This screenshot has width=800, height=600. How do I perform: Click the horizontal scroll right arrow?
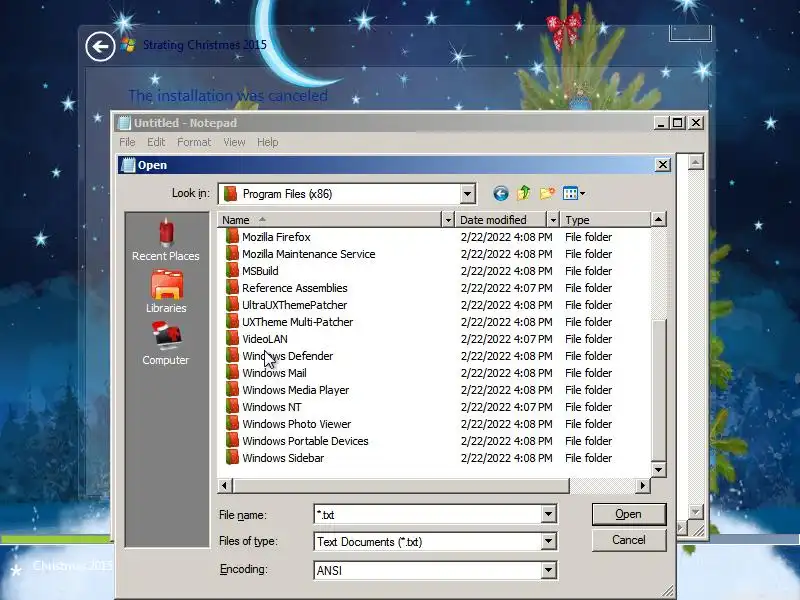point(643,486)
